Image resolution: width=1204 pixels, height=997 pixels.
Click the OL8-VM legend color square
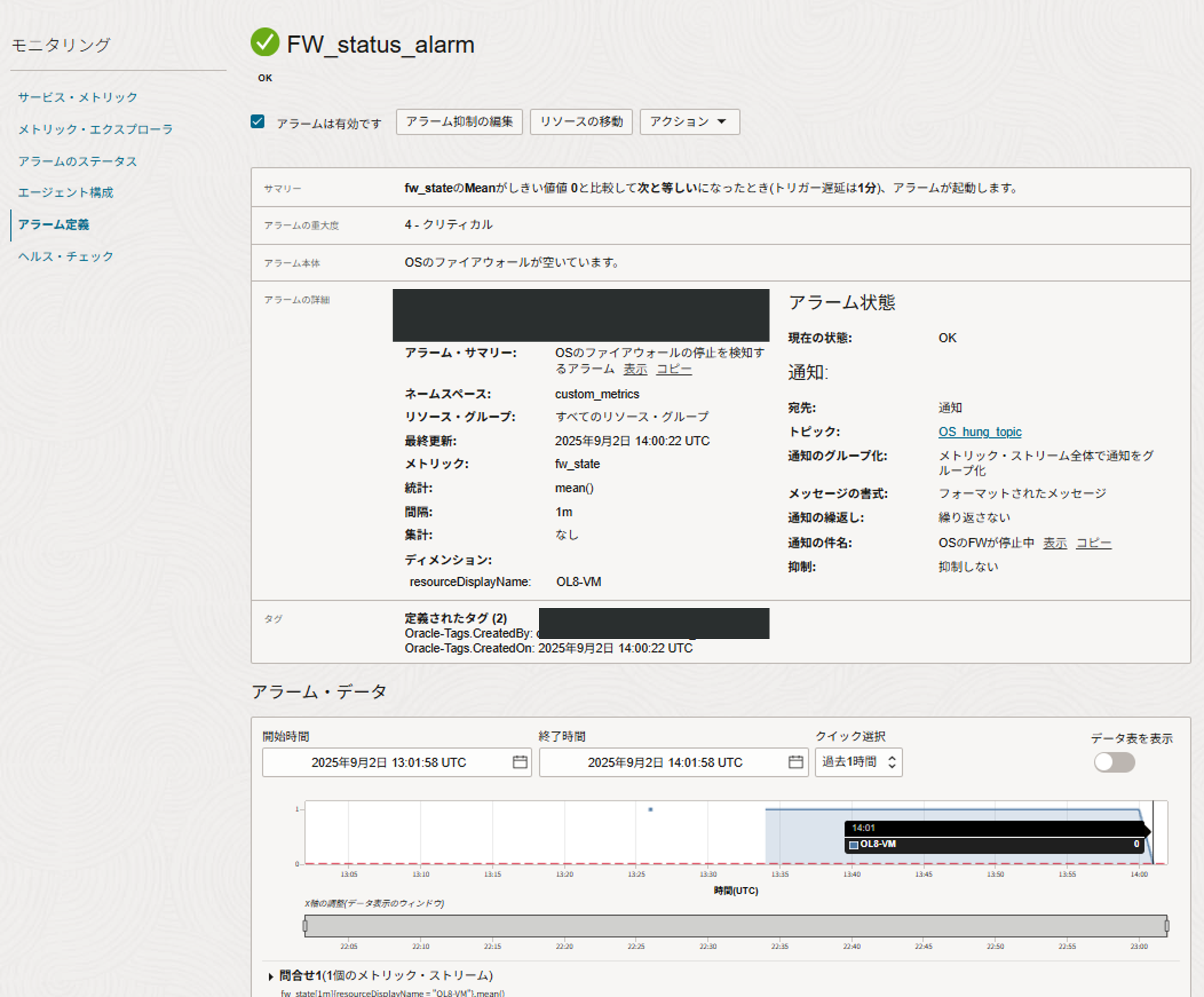point(853,844)
